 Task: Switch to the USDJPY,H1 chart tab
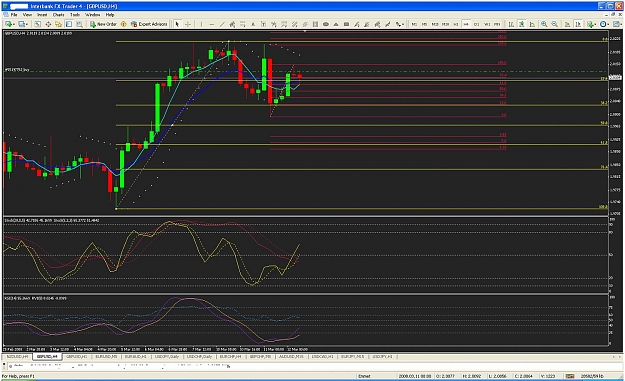tap(382, 356)
